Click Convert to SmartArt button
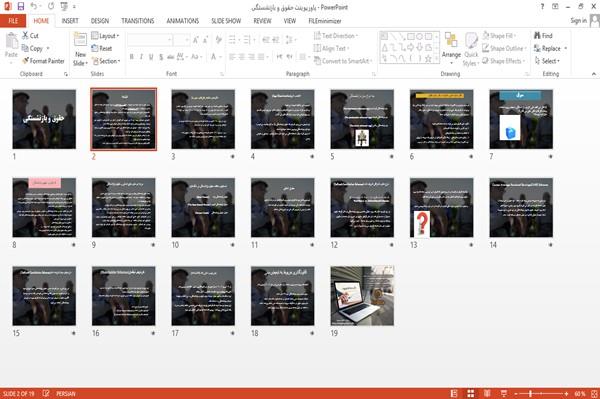This screenshot has height=399, width=600. [x=343, y=61]
